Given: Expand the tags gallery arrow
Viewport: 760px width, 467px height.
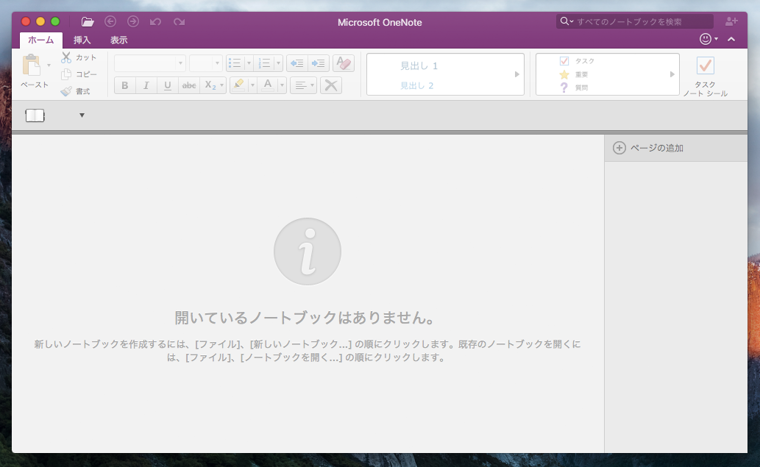Looking at the screenshot, I should click(x=672, y=74).
